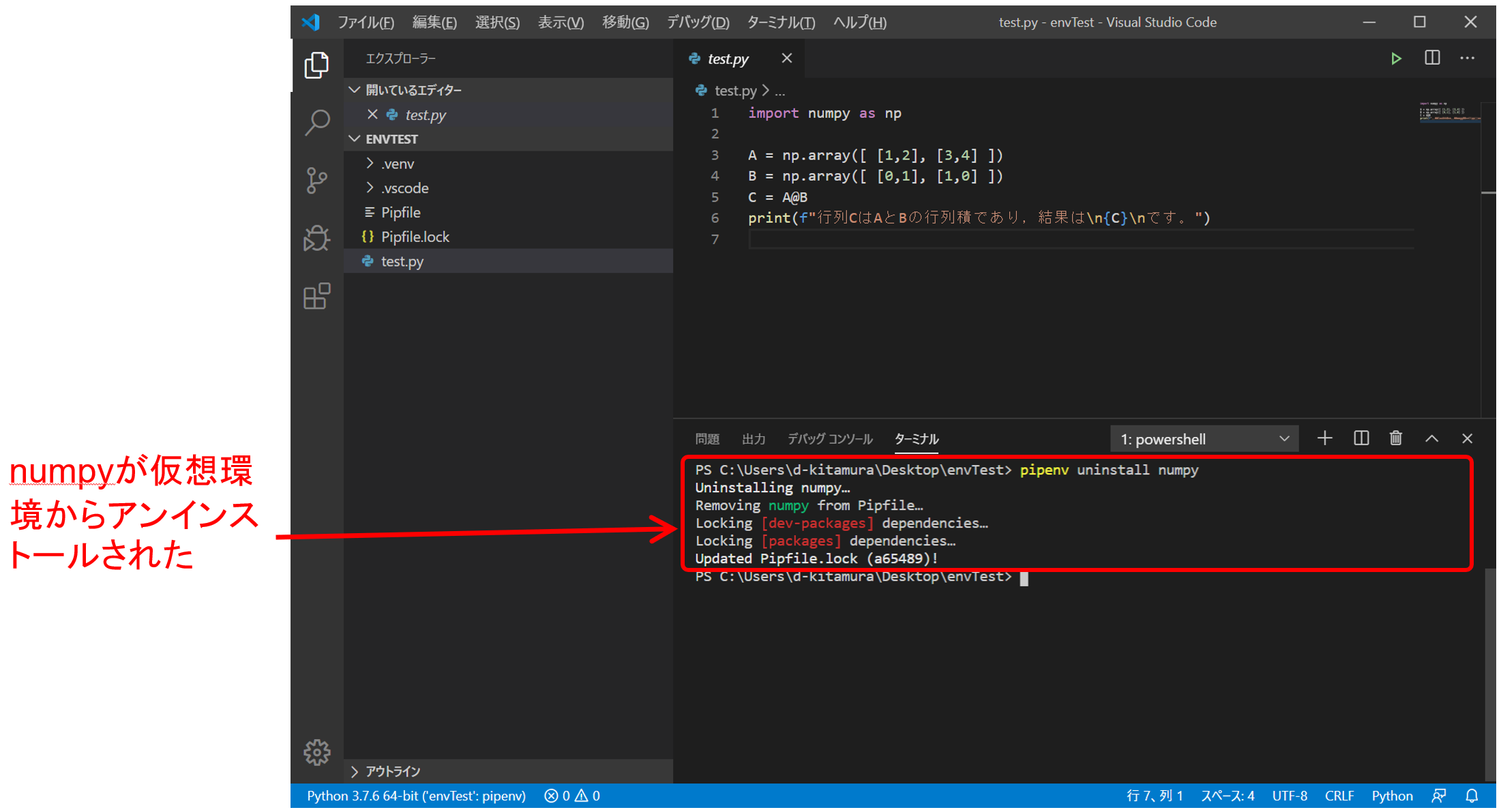1501x812 pixels.
Task: Change indentation via スペース: 4
Action: (x=1227, y=796)
